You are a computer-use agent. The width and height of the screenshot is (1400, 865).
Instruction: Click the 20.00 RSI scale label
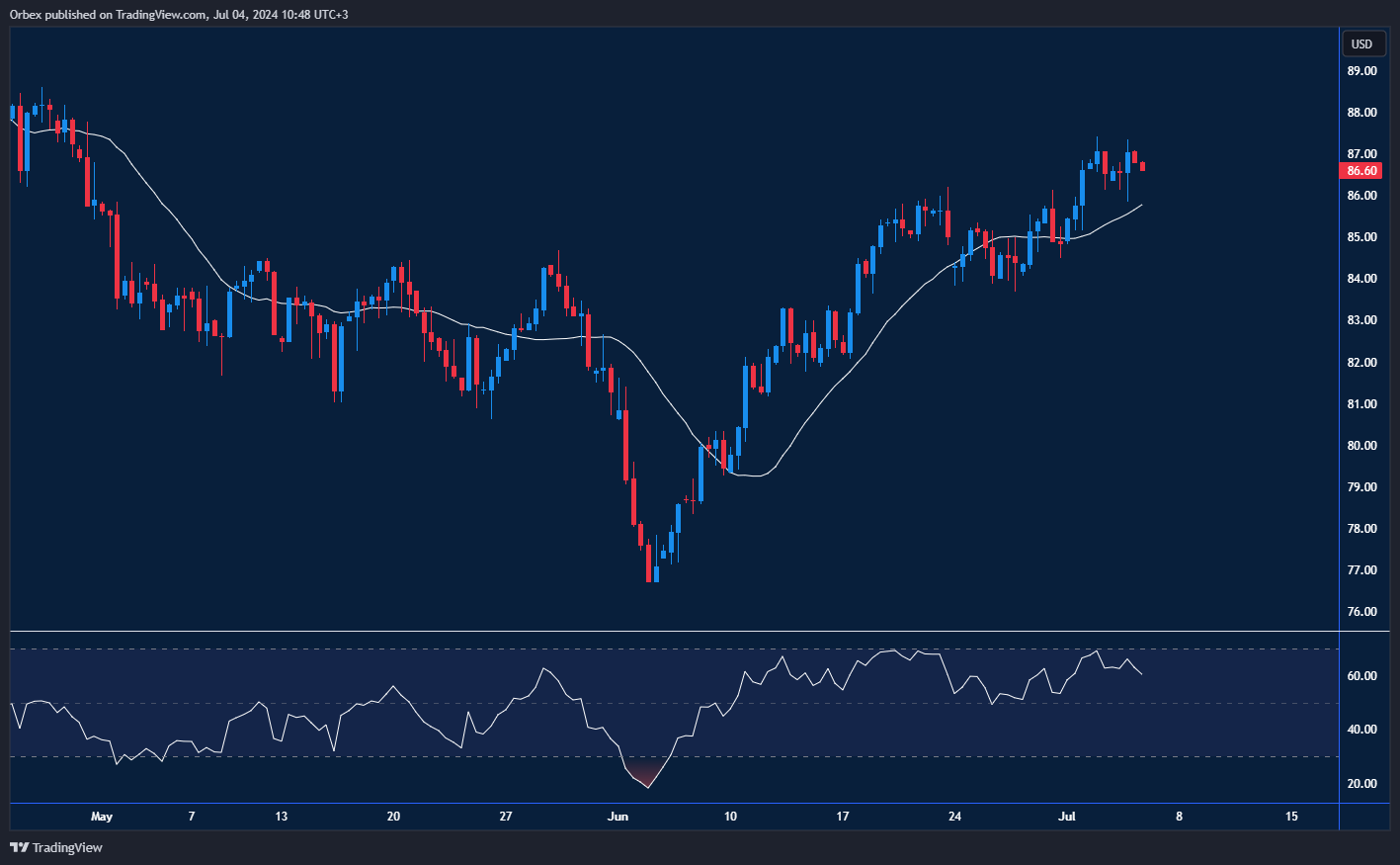click(x=1362, y=784)
